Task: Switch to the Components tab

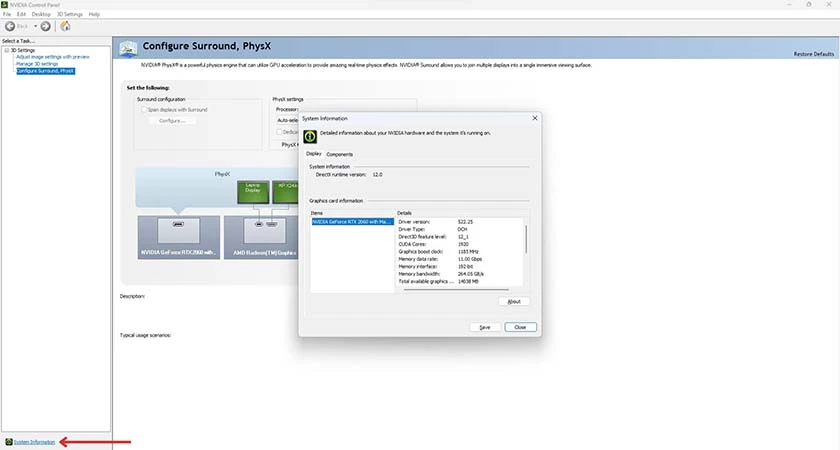Action: [x=340, y=154]
